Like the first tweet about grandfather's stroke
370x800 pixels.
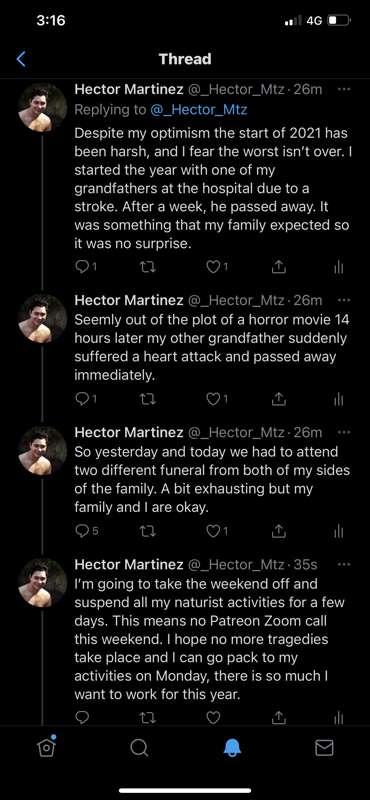pos(217,267)
